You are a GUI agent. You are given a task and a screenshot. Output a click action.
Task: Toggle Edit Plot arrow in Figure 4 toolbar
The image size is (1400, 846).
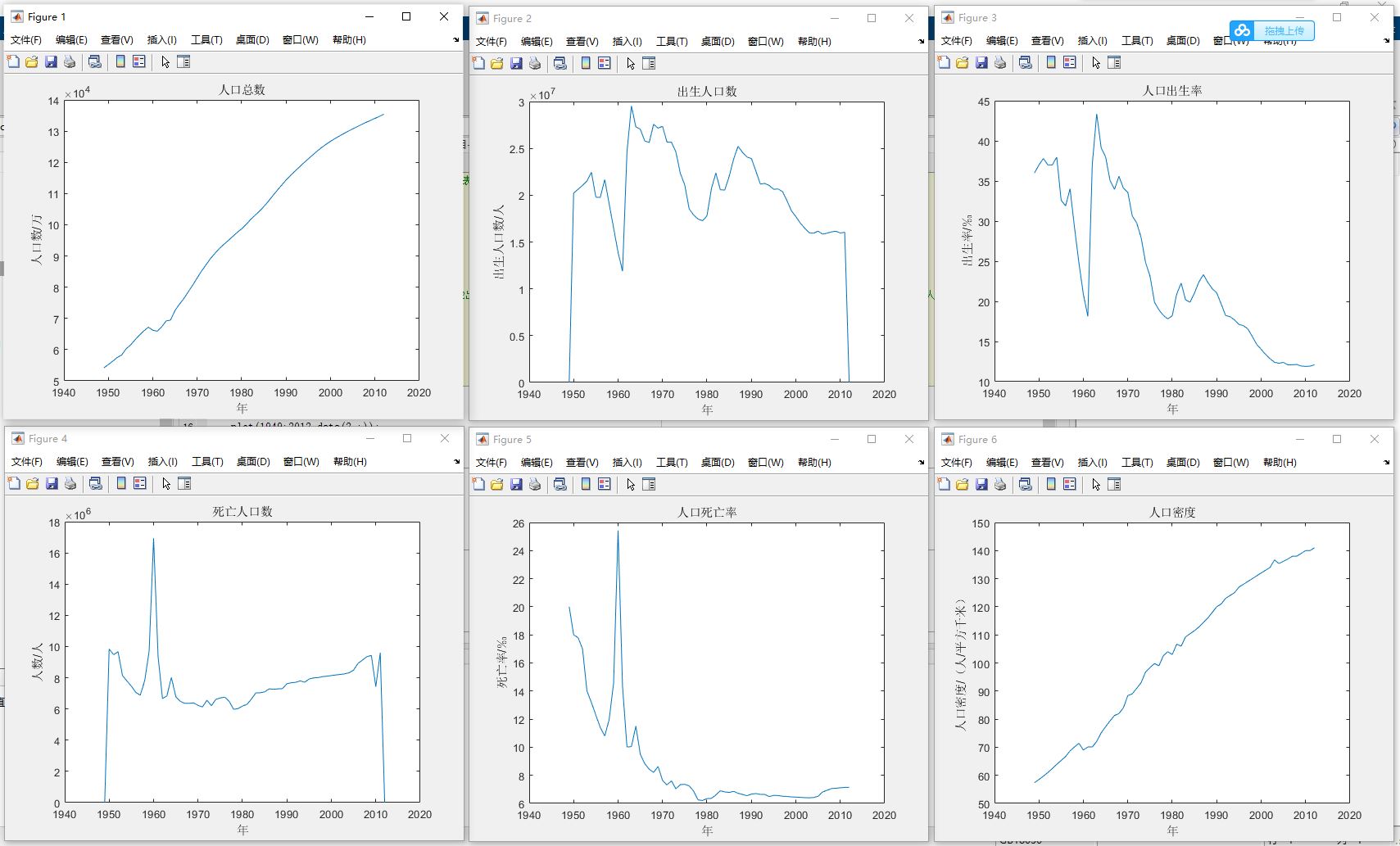166,483
